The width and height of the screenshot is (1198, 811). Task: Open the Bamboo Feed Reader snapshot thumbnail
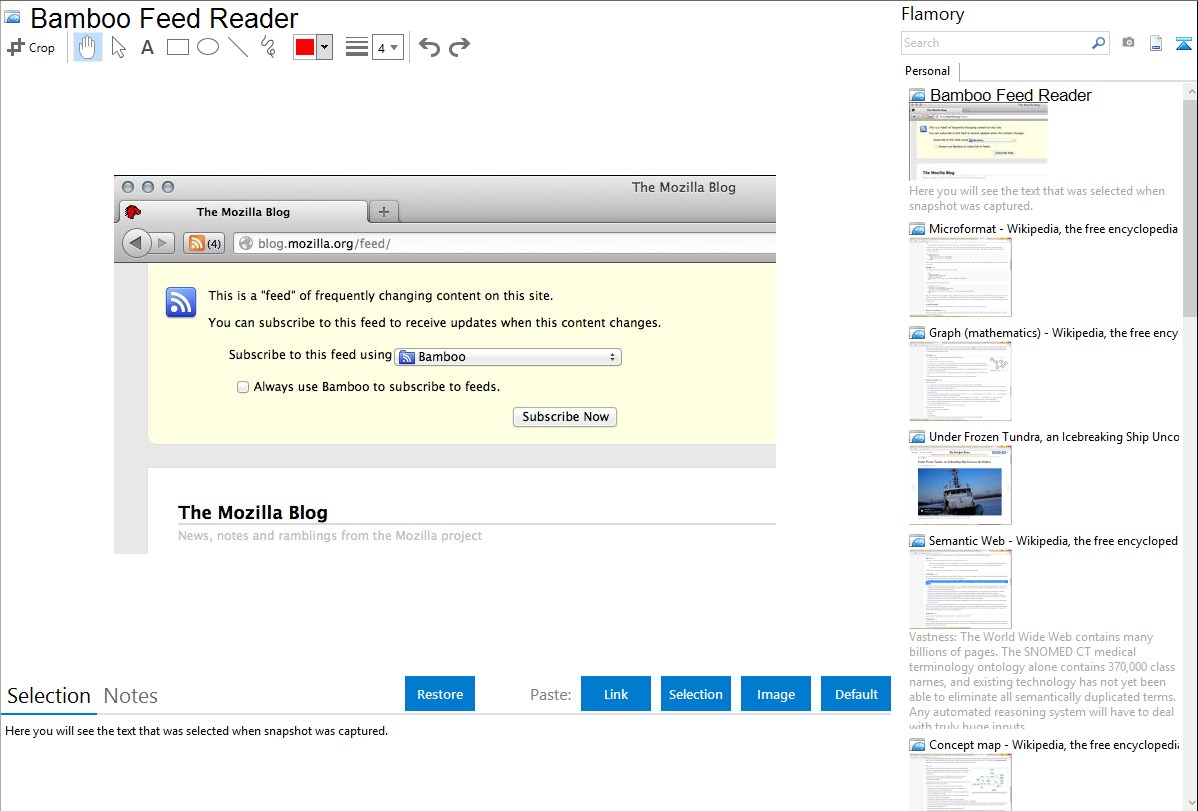pyautogui.click(x=979, y=143)
